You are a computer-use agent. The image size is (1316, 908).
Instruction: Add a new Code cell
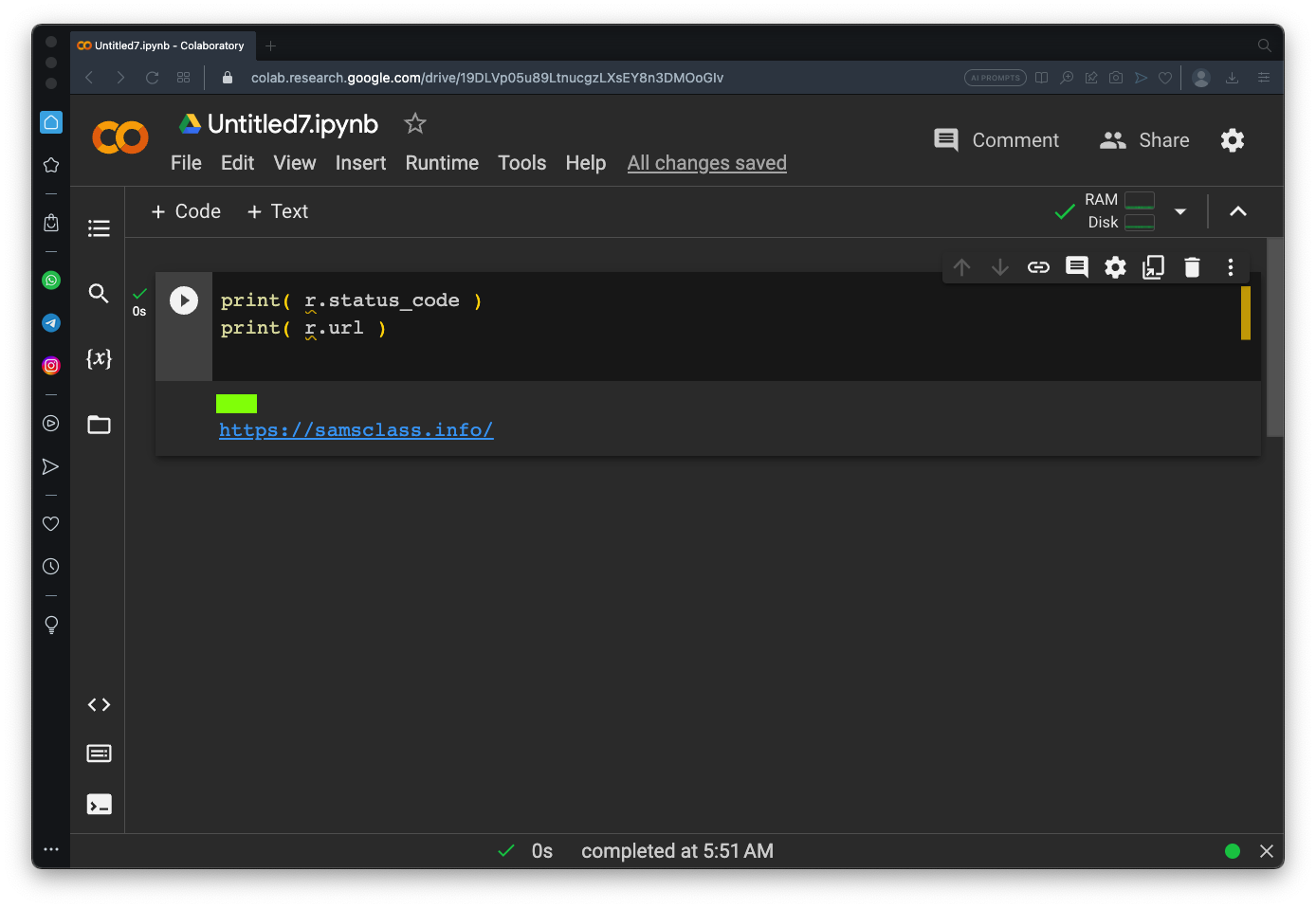186,211
